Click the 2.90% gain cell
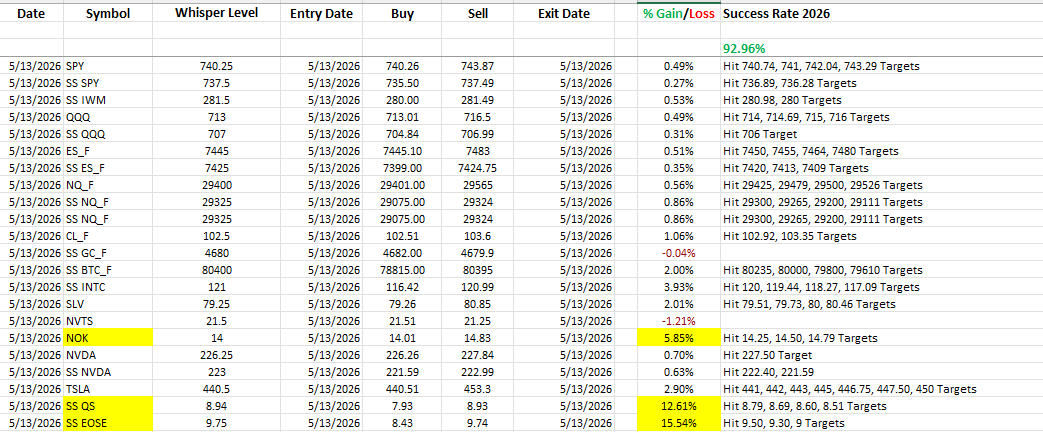 point(678,389)
